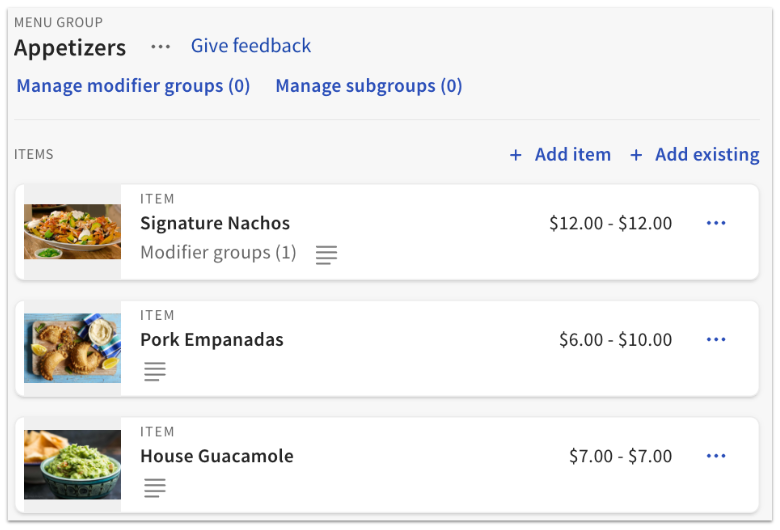Select the Signature Nachos photo thumbnail
Screen dimensions: 780x530
72,232
